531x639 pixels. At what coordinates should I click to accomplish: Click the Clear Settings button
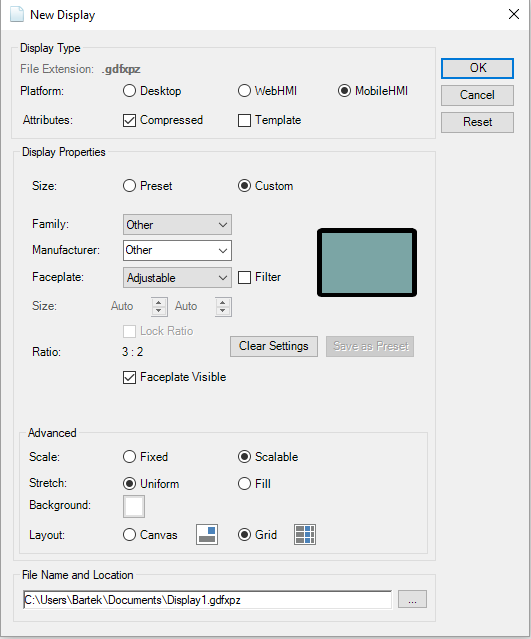pyautogui.click(x=274, y=346)
